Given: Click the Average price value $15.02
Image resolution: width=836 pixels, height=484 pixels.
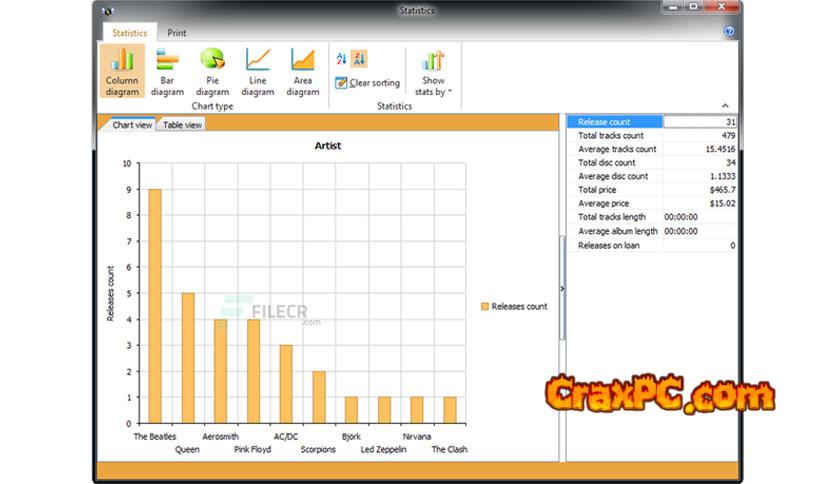Looking at the screenshot, I should 722,204.
